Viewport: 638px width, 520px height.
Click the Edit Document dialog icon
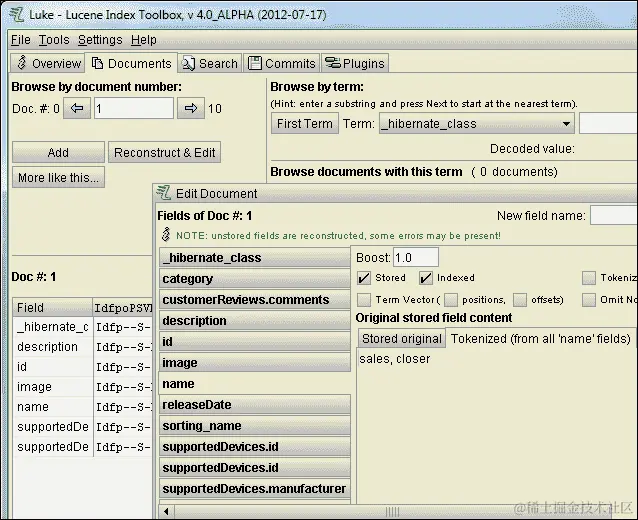click(164, 193)
